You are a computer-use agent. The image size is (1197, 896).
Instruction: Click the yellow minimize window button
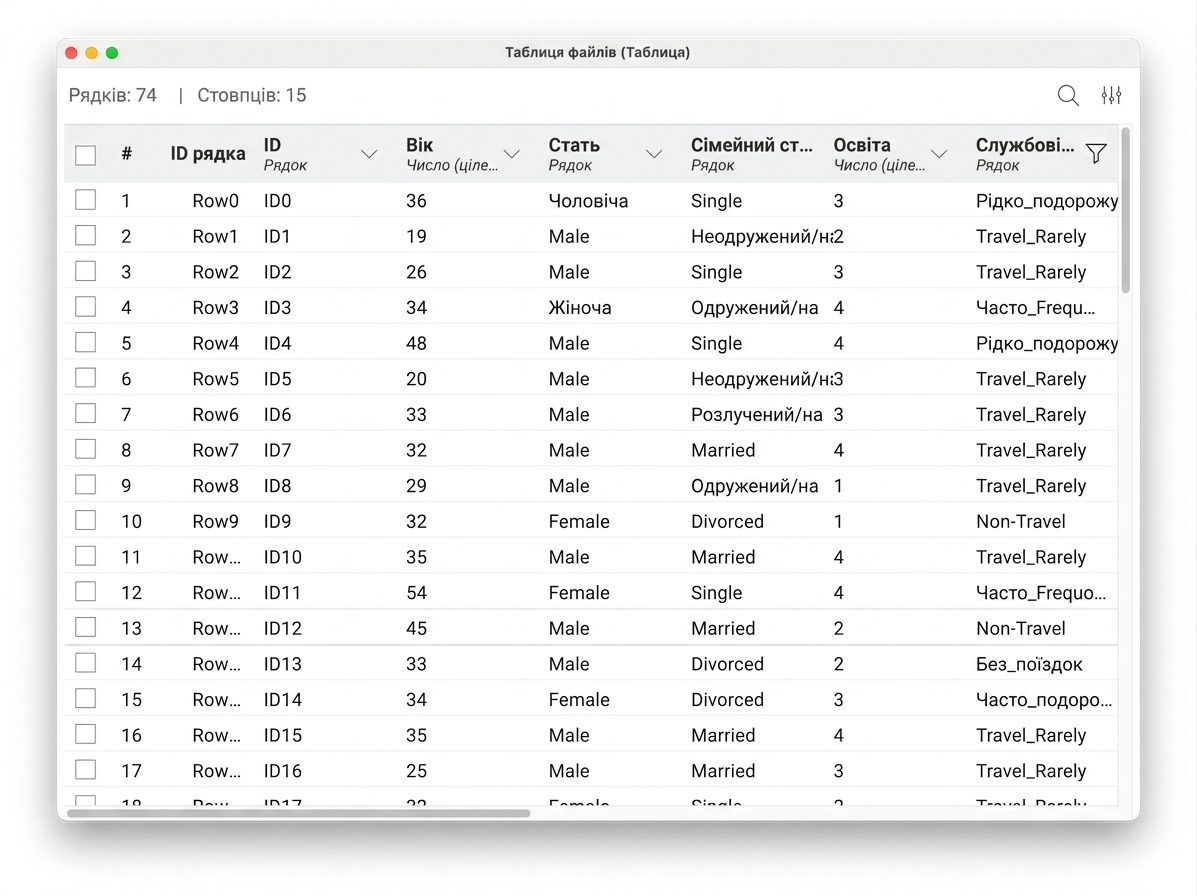click(92, 53)
